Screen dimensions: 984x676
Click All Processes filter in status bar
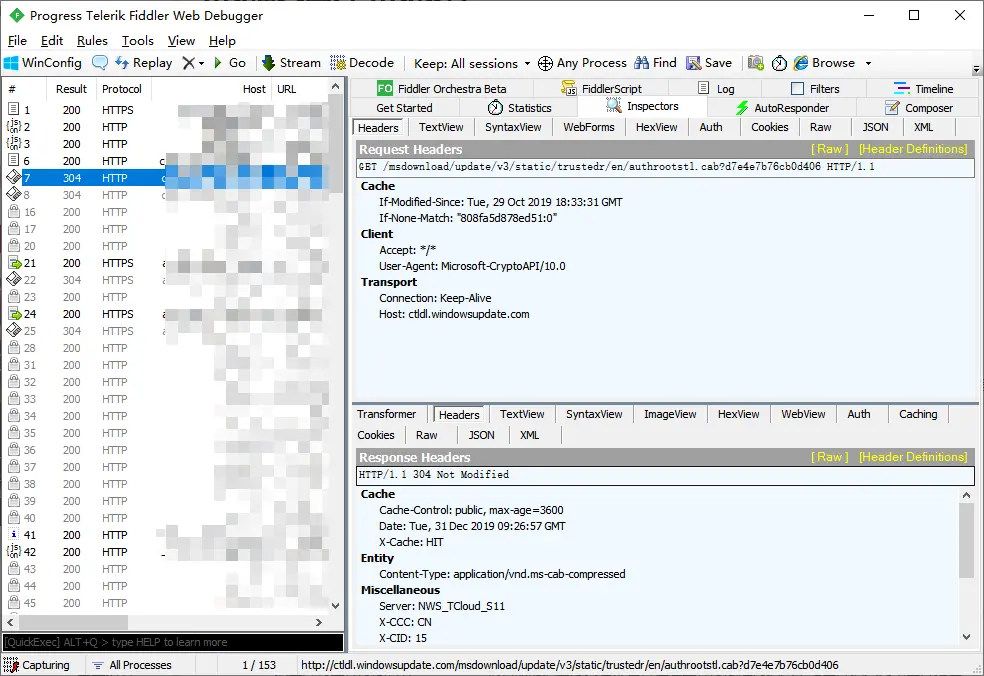coord(132,665)
